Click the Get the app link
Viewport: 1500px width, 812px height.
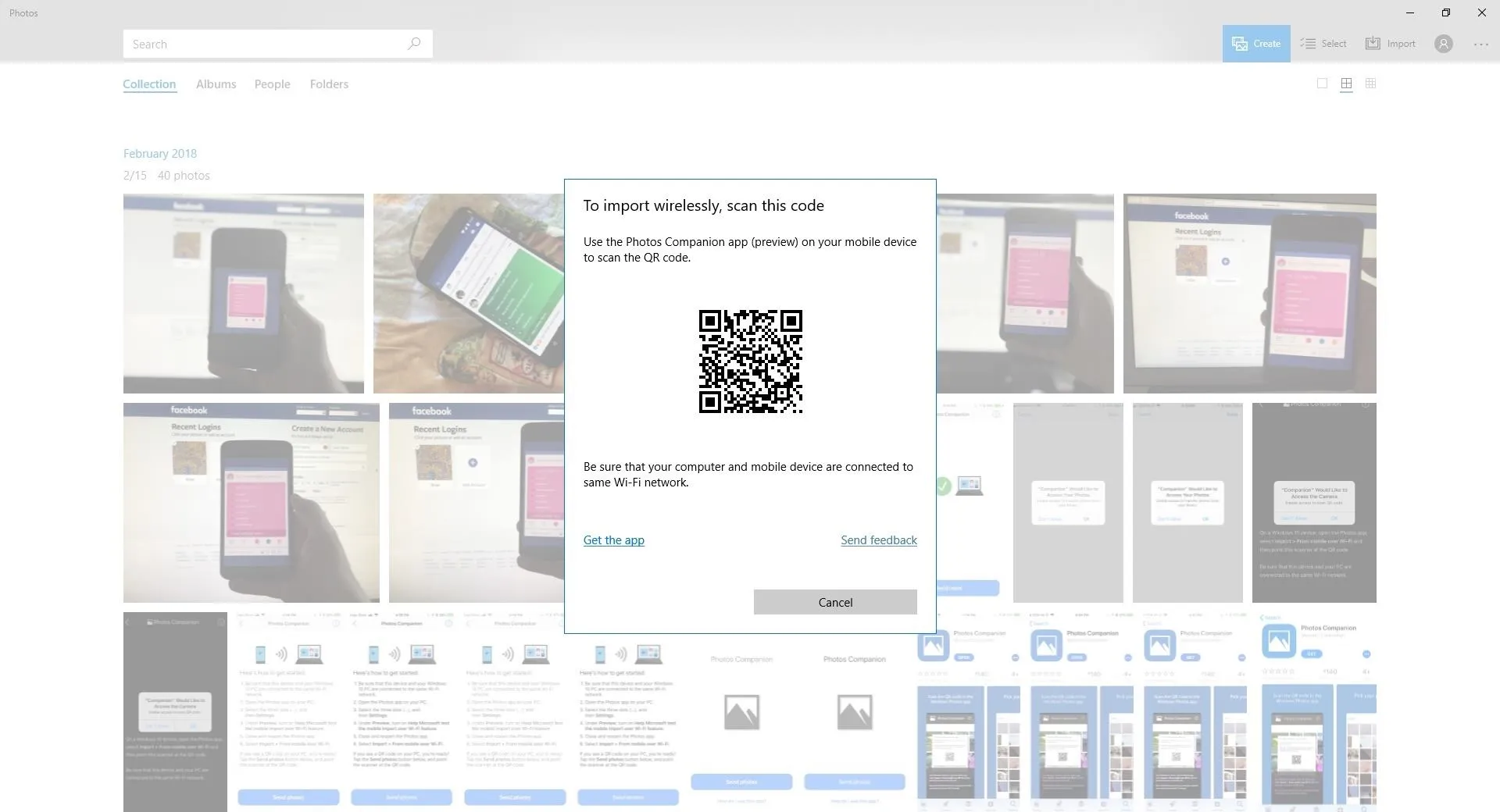tap(613, 540)
